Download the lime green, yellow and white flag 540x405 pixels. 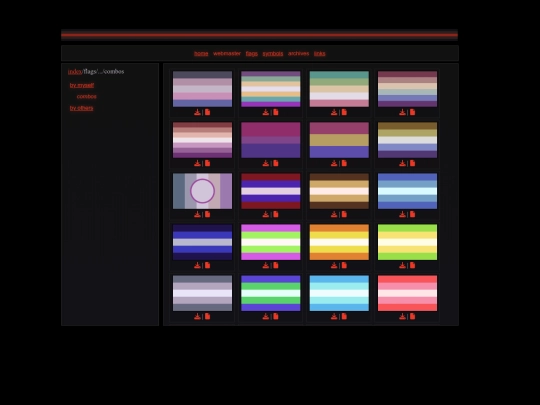pos(402,265)
